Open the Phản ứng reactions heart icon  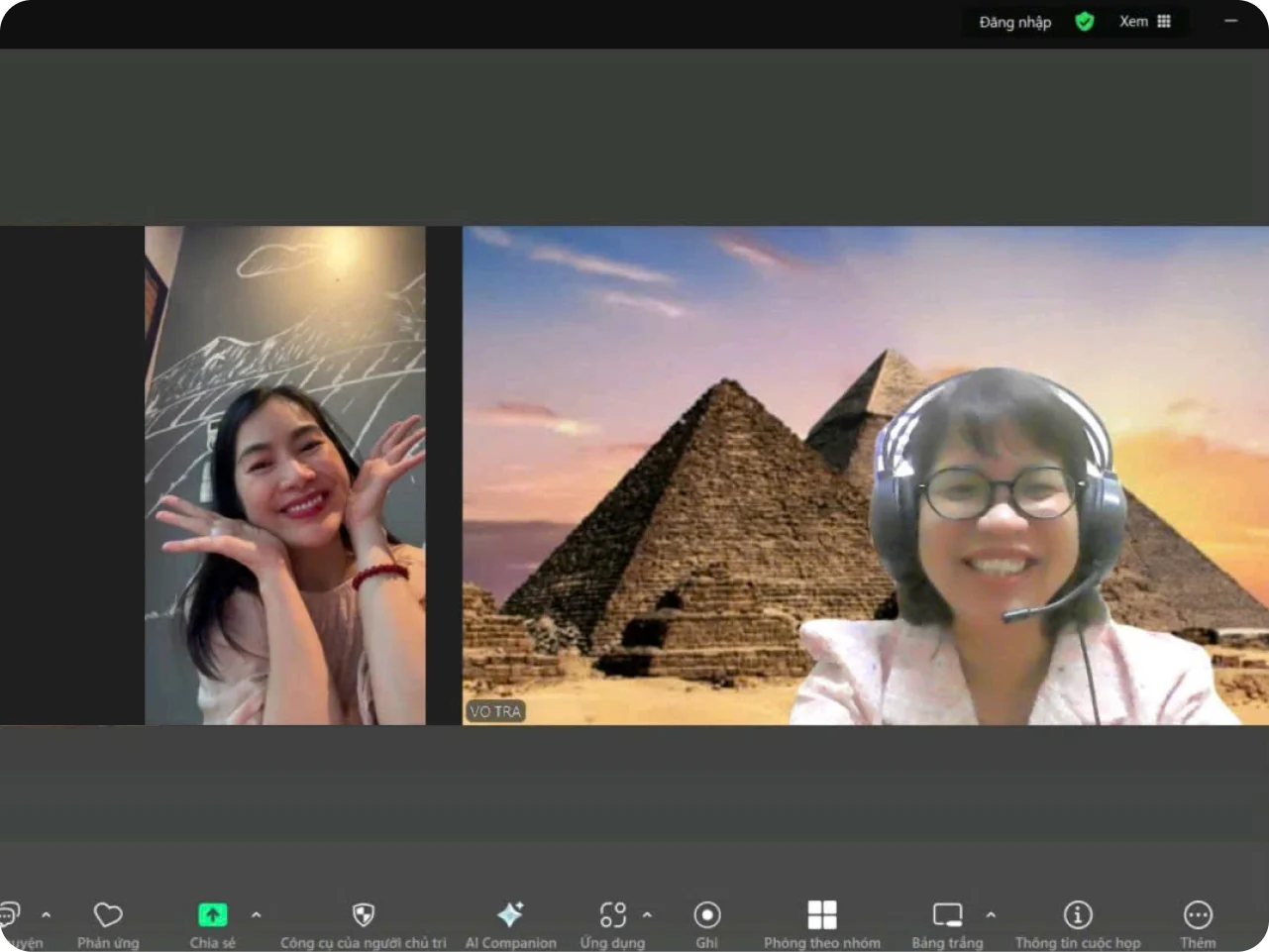click(108, 915)
